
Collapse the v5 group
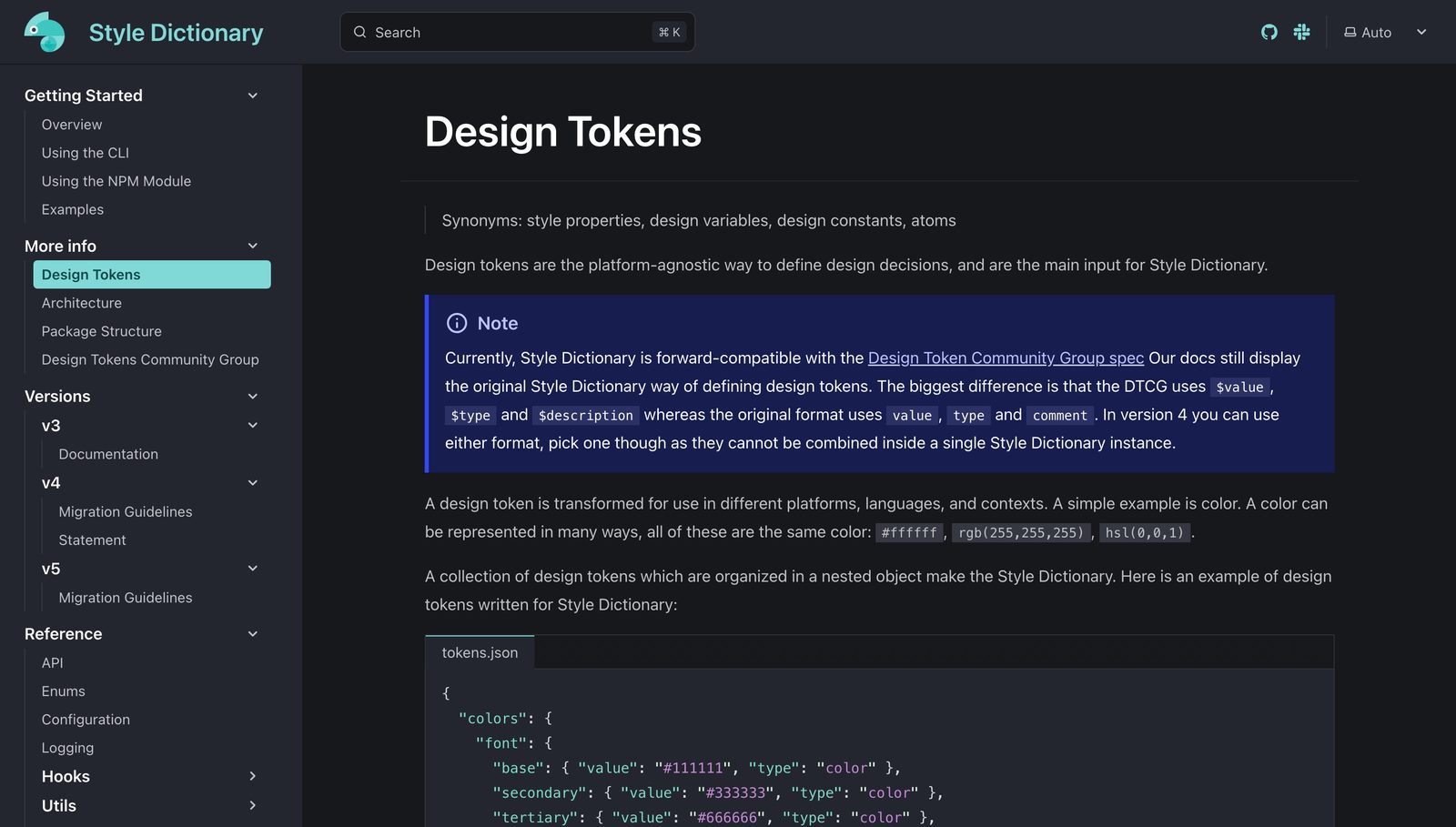[x=253, y=569]
